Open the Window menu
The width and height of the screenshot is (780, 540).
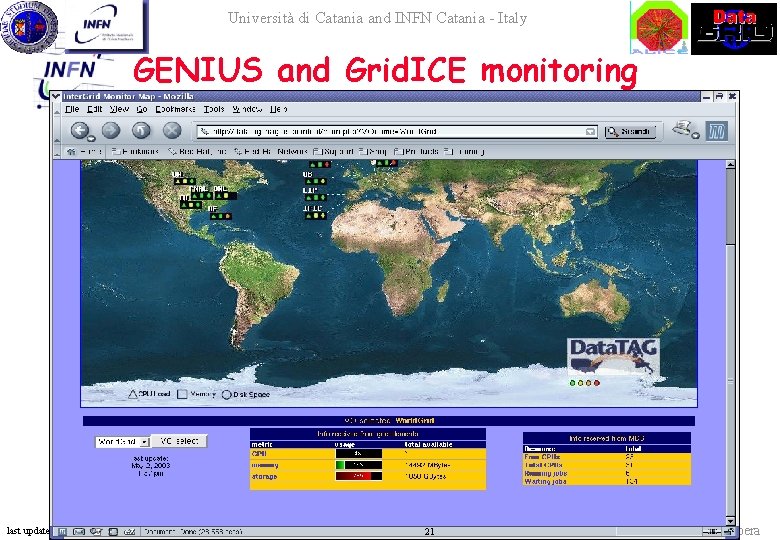[x=247, y=109]
